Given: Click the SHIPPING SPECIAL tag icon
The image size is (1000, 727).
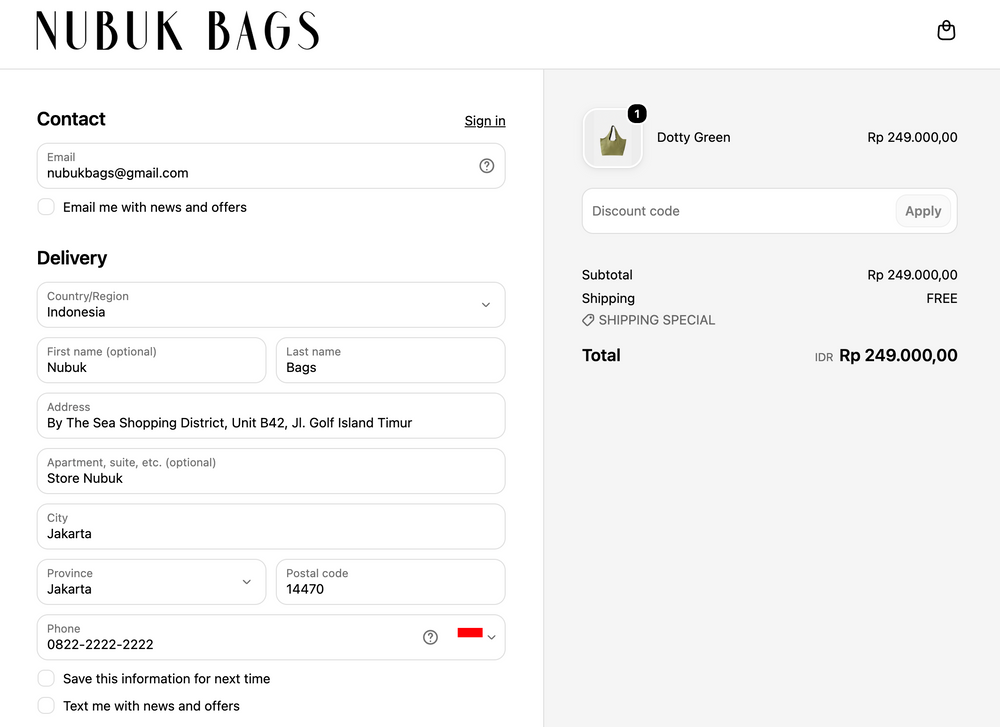Looking at the screenshot, I should tap(588, 320).
